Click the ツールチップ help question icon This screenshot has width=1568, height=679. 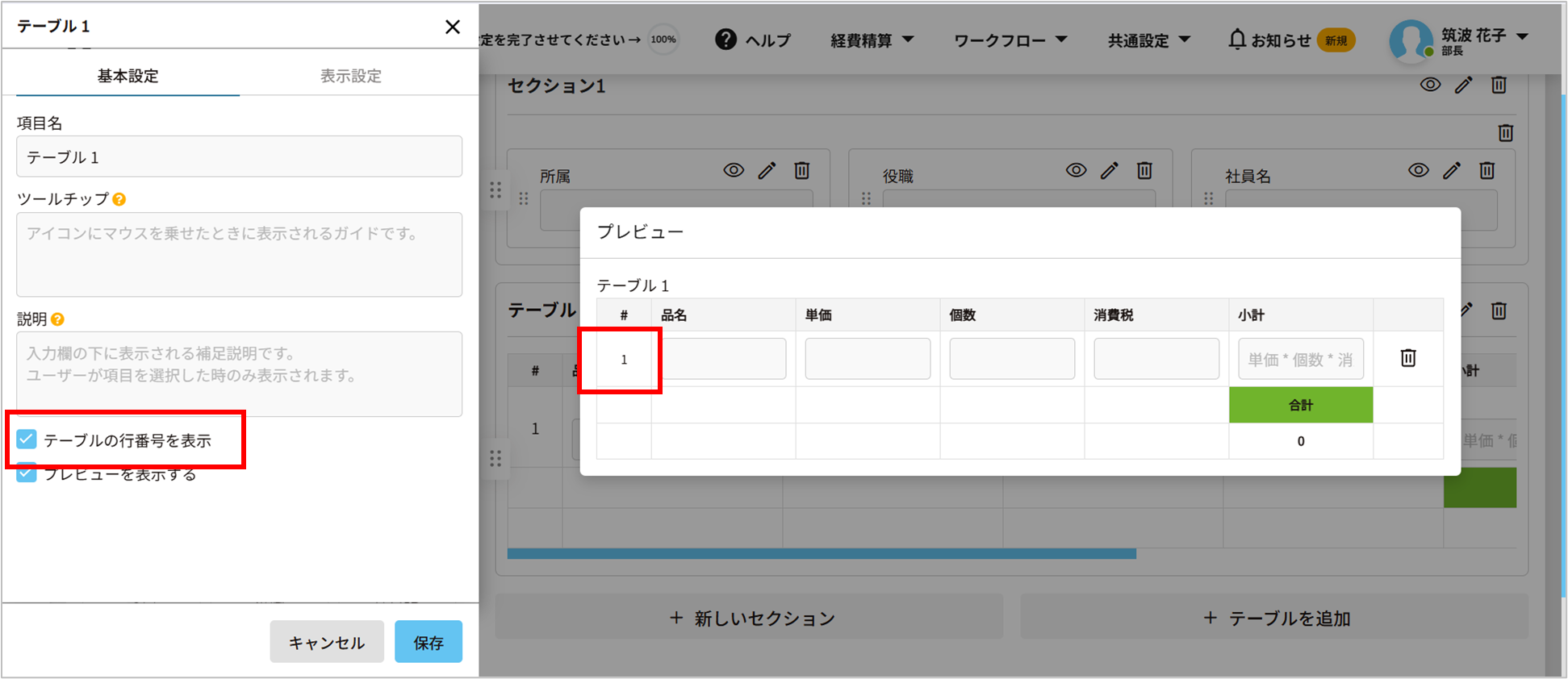point(119,199)
